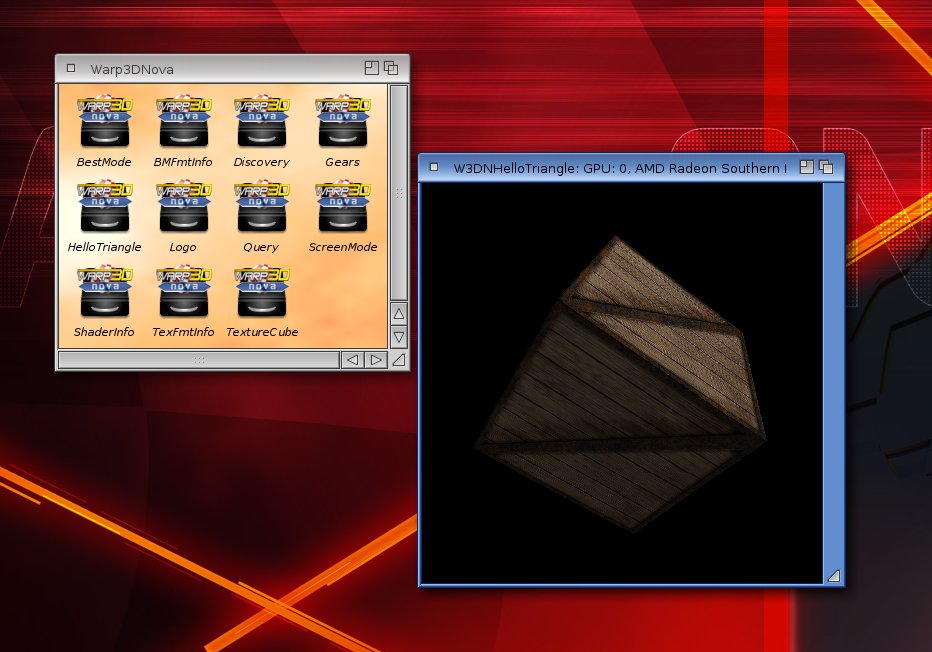
Task: Select the BMFmtInfo icon
Action: click(184, 121)
